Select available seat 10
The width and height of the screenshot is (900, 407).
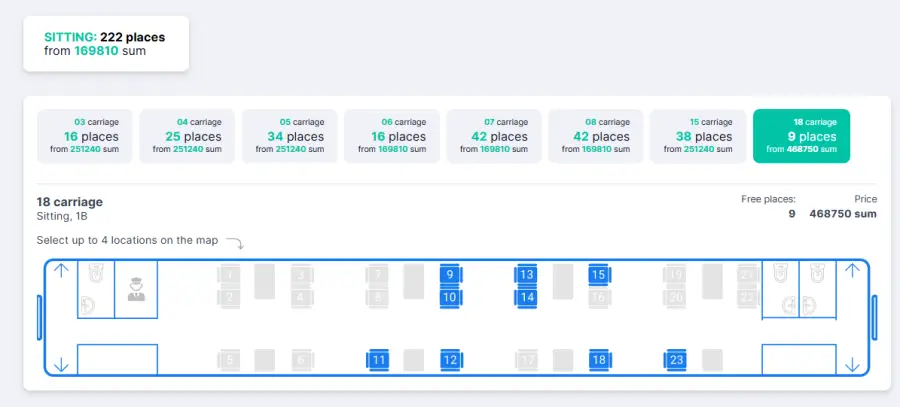click(x=450, y=297)
